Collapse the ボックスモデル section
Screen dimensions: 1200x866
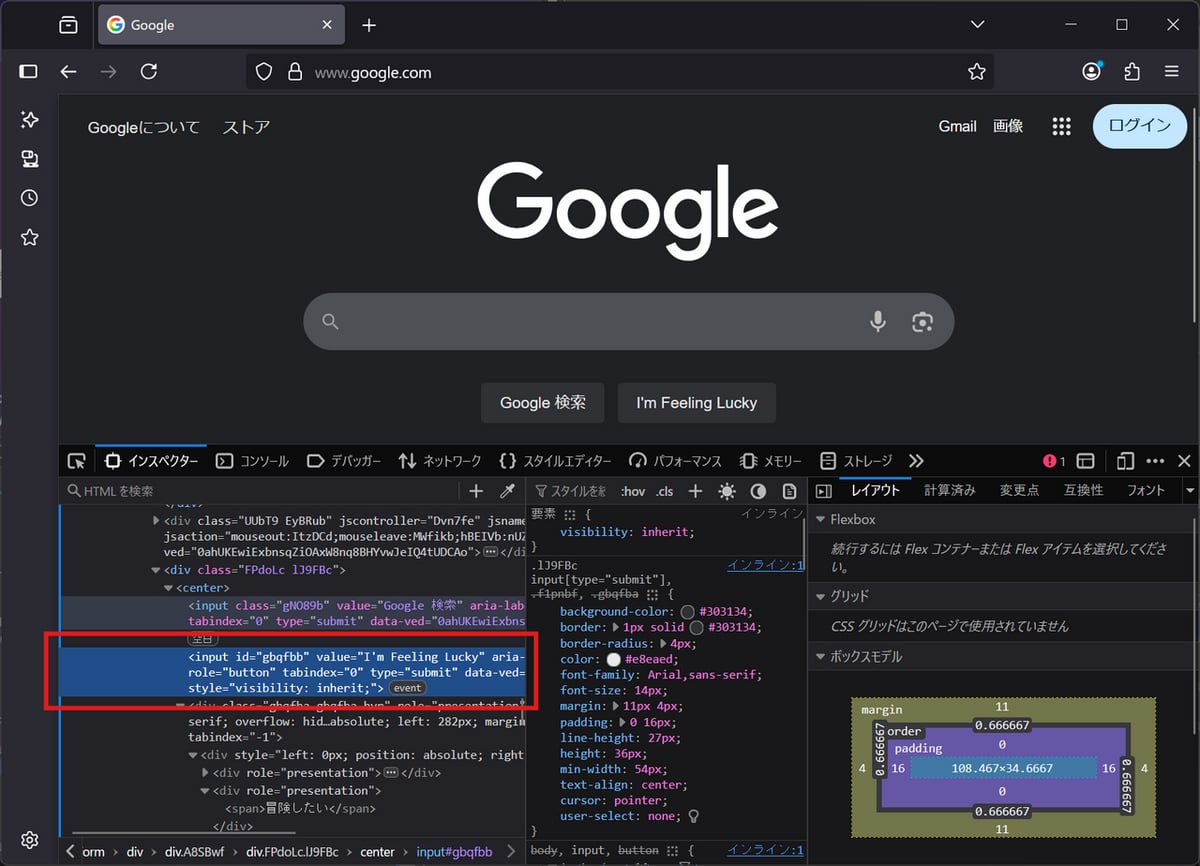(820, 657)
